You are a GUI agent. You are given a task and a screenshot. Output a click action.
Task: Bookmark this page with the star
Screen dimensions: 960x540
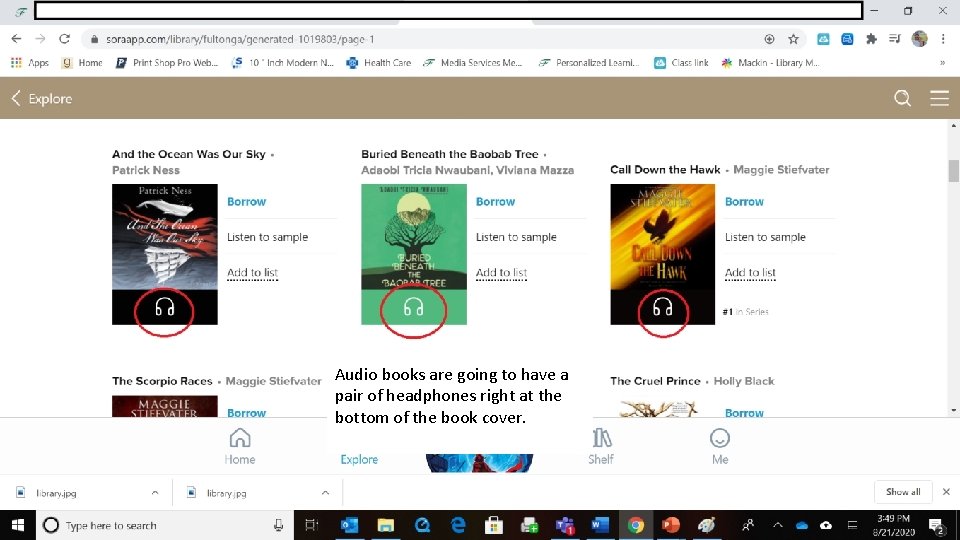pyautogui.click(x=793, y=39)
